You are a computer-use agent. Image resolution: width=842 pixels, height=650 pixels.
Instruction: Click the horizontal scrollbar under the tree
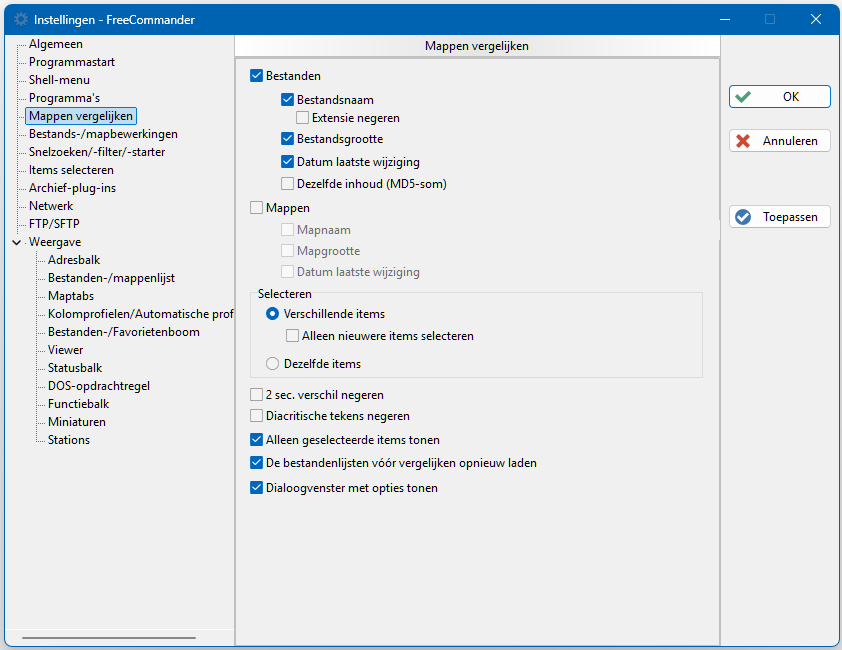[109, 638]
